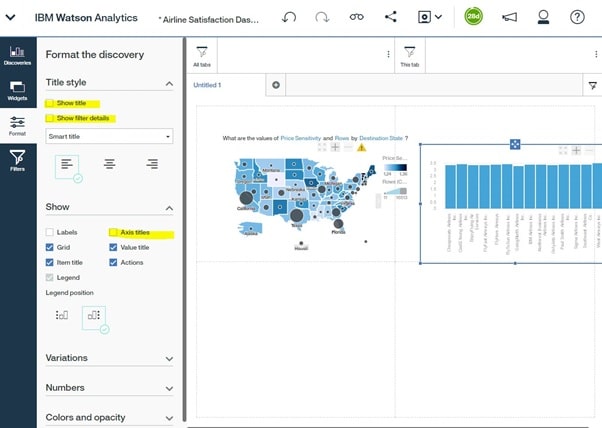Click the Destination State link
Viewport: 602px width, 428px height.
coord(381,138)
